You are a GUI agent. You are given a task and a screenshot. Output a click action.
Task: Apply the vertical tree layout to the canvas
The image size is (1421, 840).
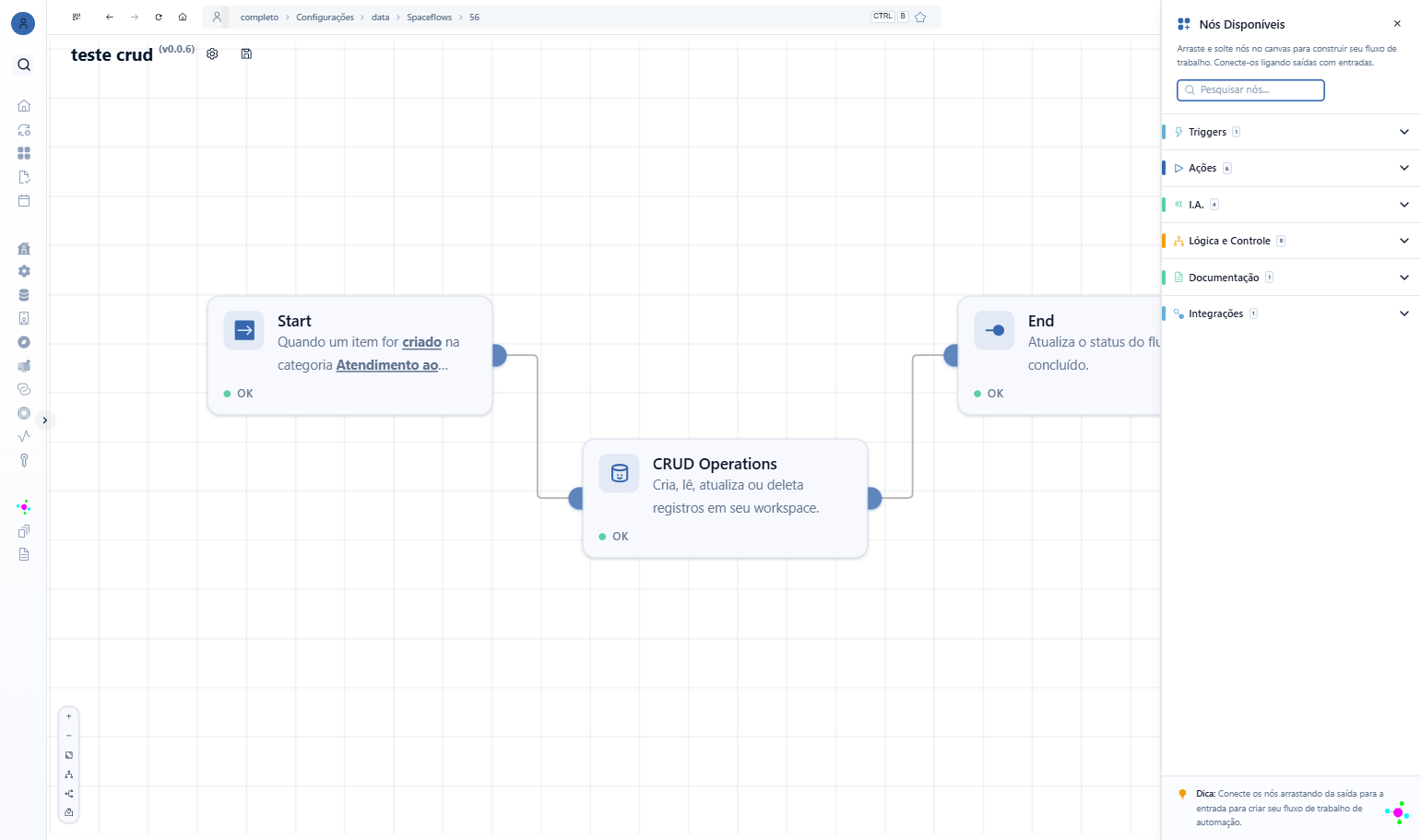pos(68,775)
